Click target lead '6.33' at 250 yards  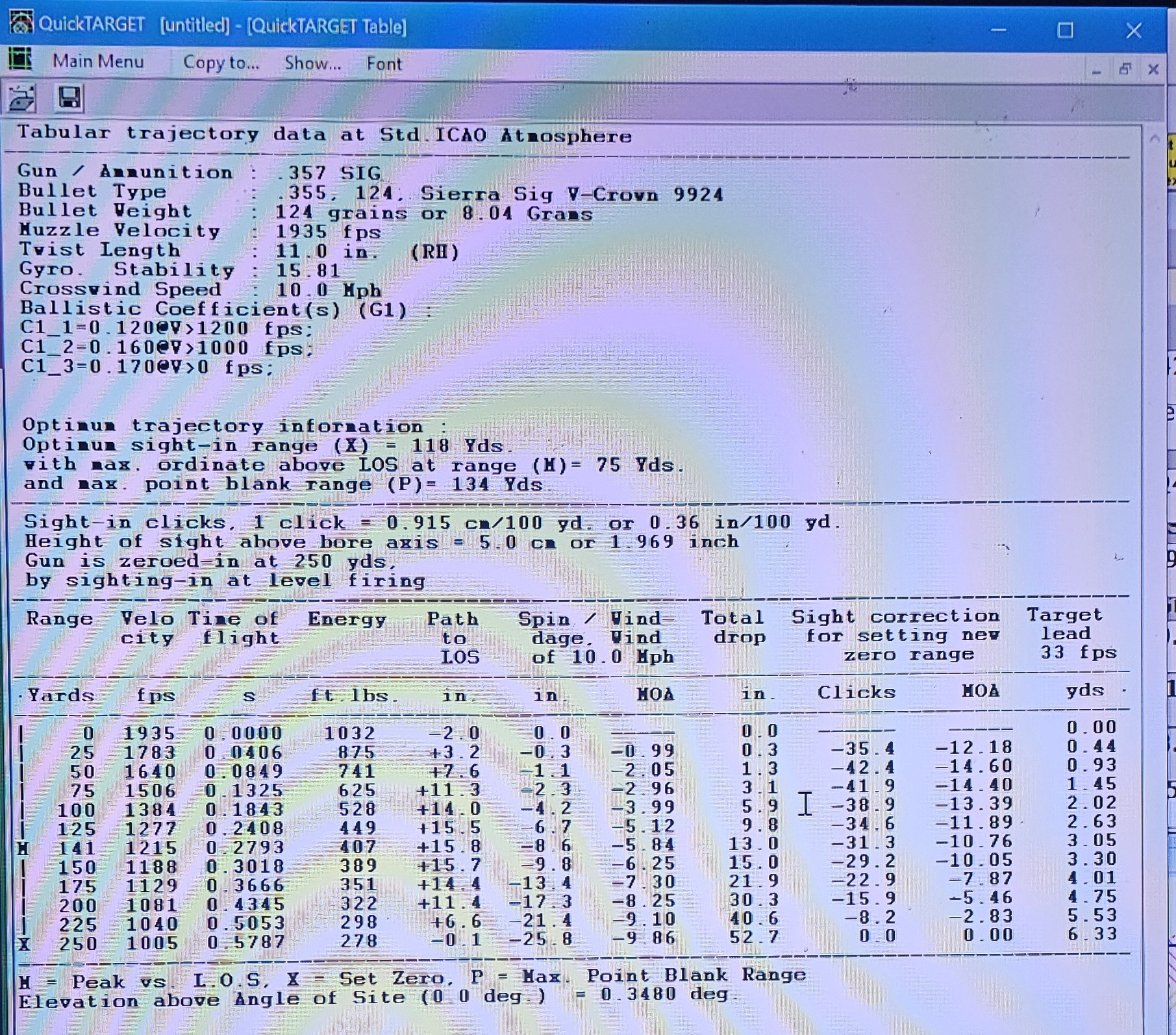tap(1092, 934)
